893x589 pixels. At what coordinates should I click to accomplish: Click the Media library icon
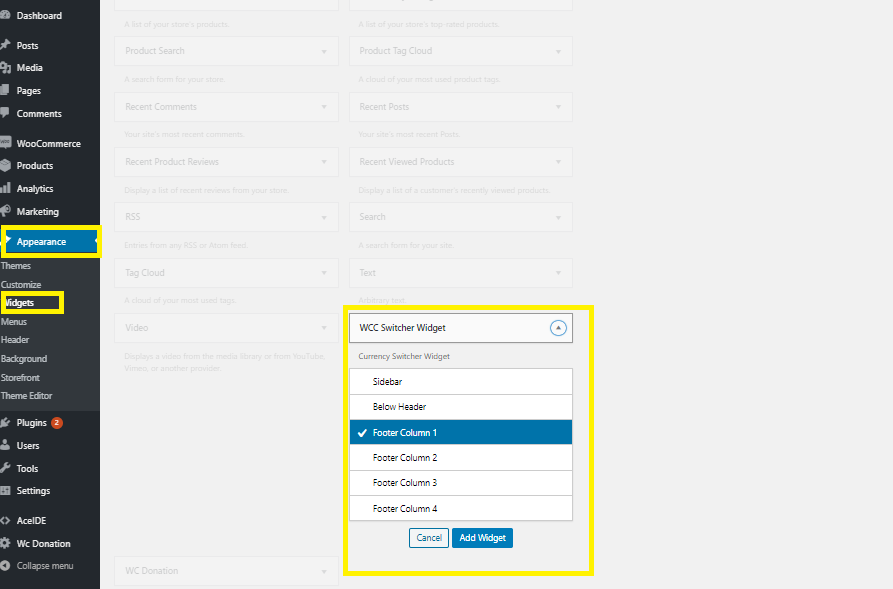click(12, 67)
